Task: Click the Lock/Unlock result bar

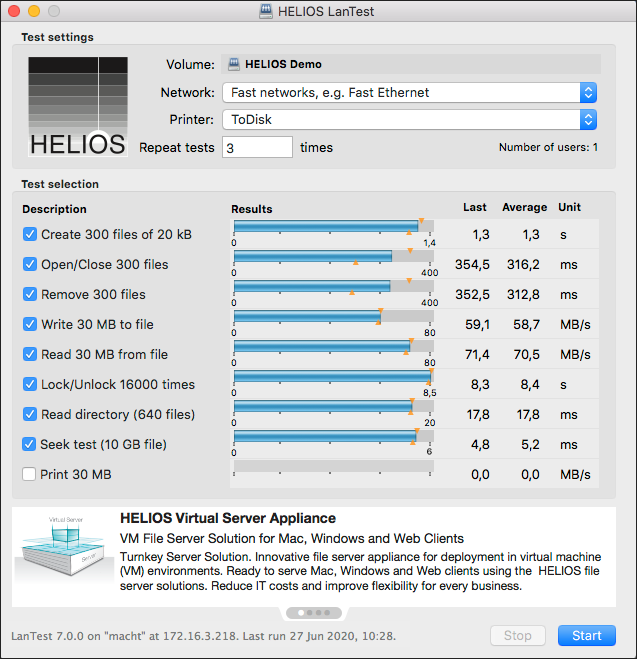Action: (334, 377)
